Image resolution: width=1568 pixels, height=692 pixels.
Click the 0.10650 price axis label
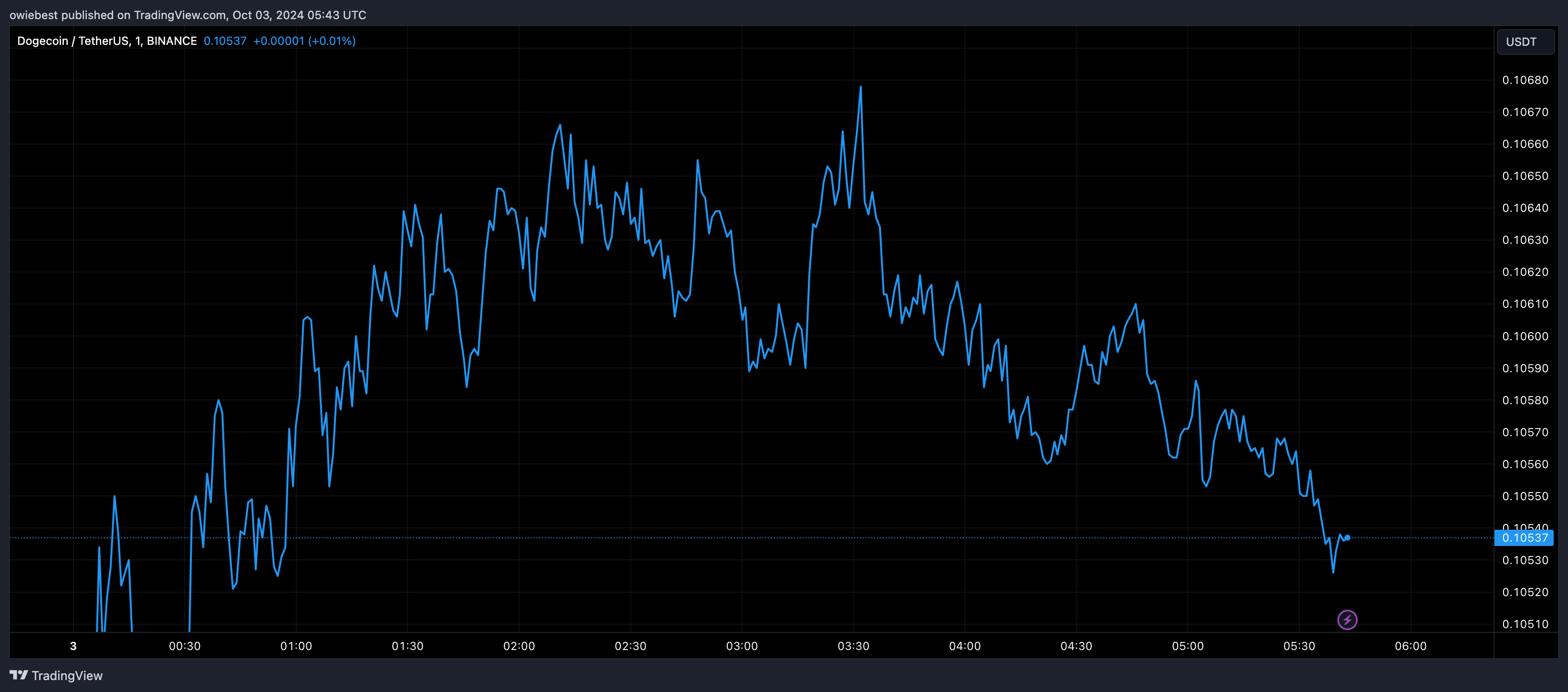coord(1525,176)
